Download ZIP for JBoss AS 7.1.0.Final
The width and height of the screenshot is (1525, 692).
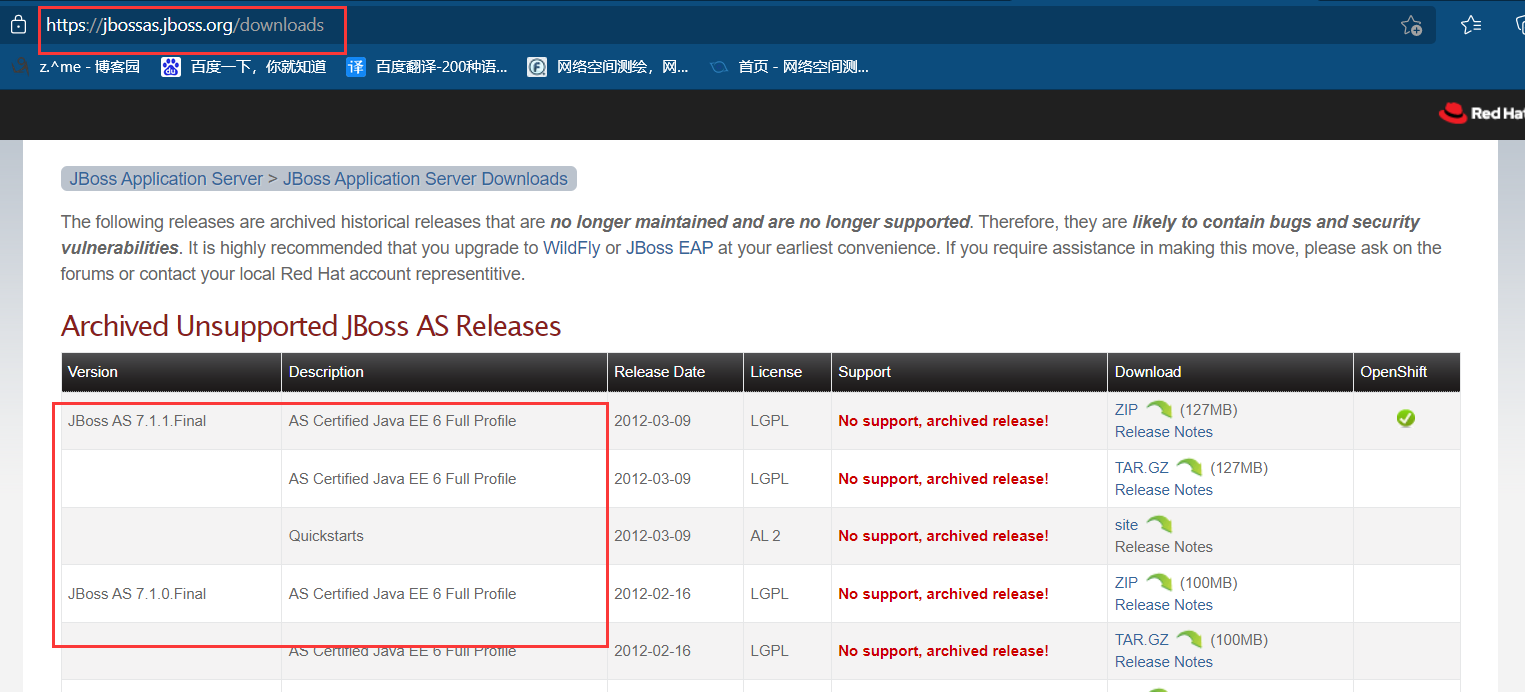pyautogui.click(x=1126, y=582)
